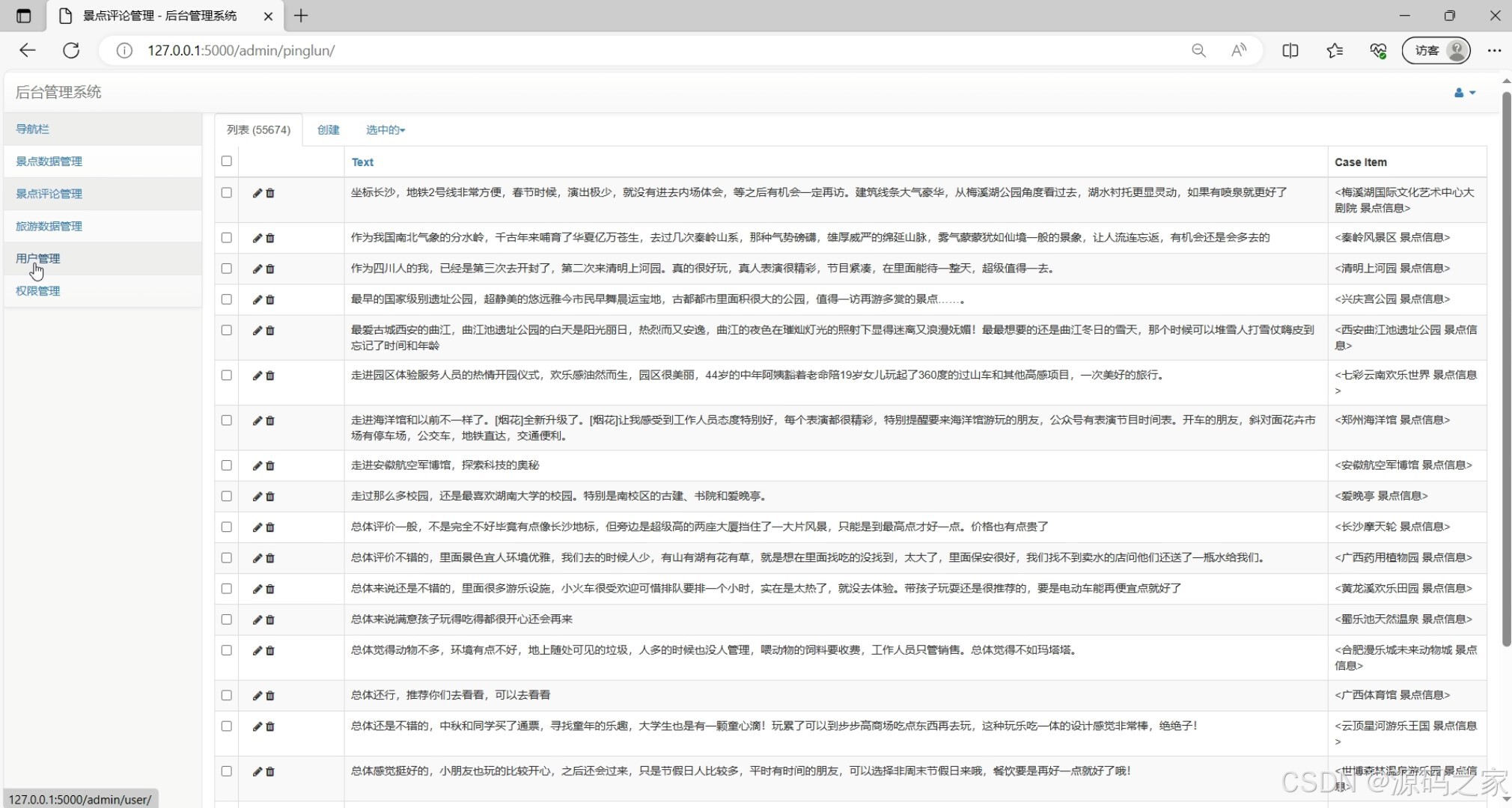Click edit pencil for 长沙摩天轮 comment row
Image resolution: width=1512 pixels, height=808 pixels.
point(257,527)
